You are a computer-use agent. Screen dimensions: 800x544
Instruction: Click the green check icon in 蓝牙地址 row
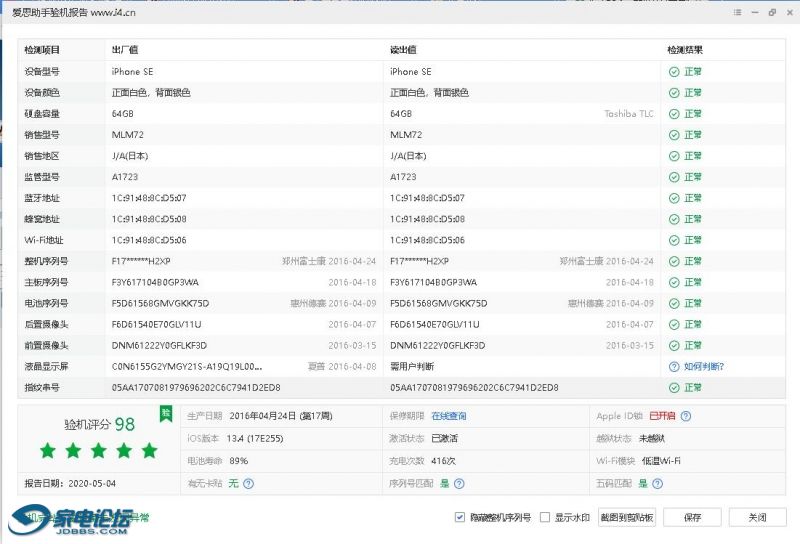674,198
